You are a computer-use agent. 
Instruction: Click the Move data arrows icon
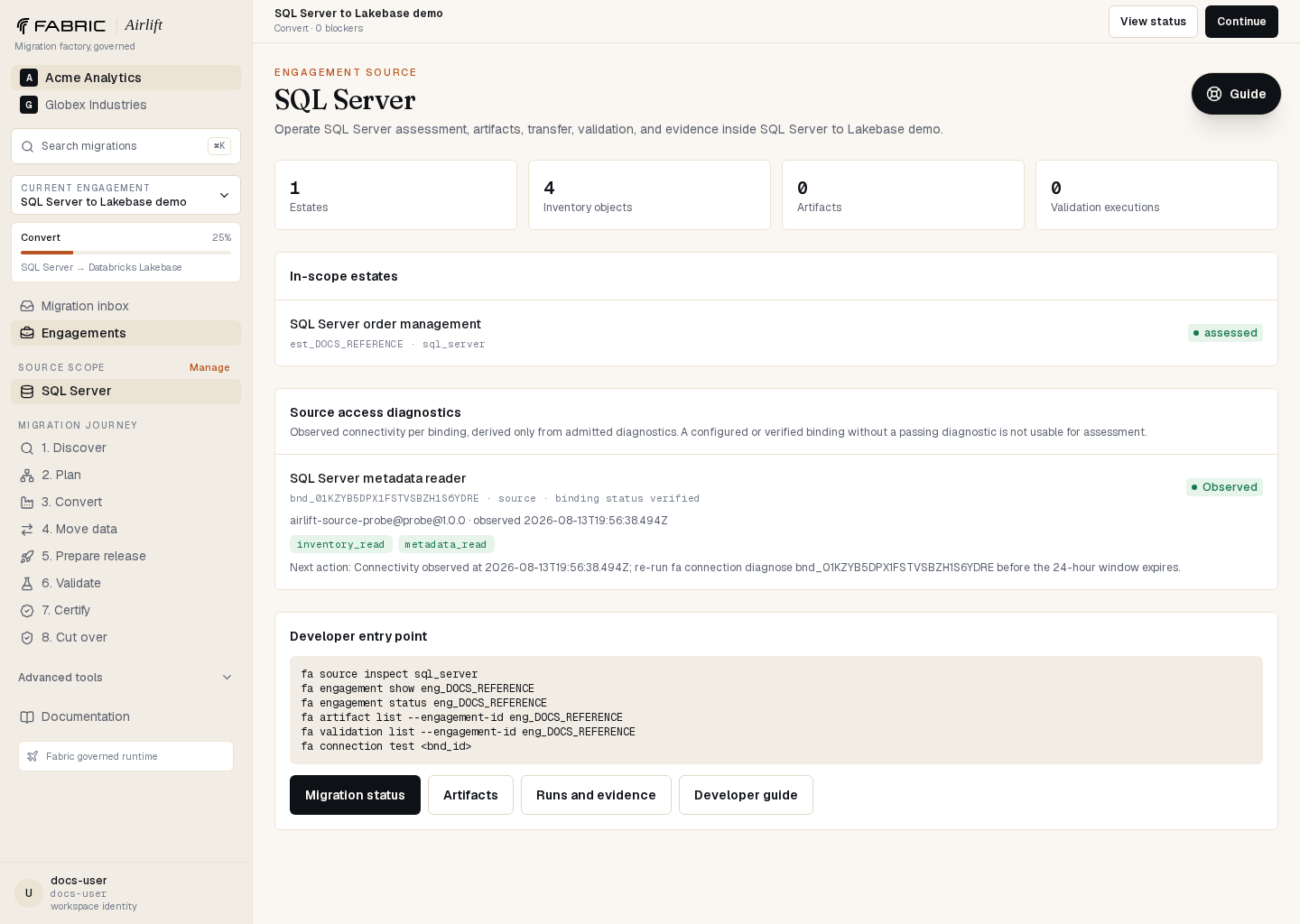pos(27,529)
